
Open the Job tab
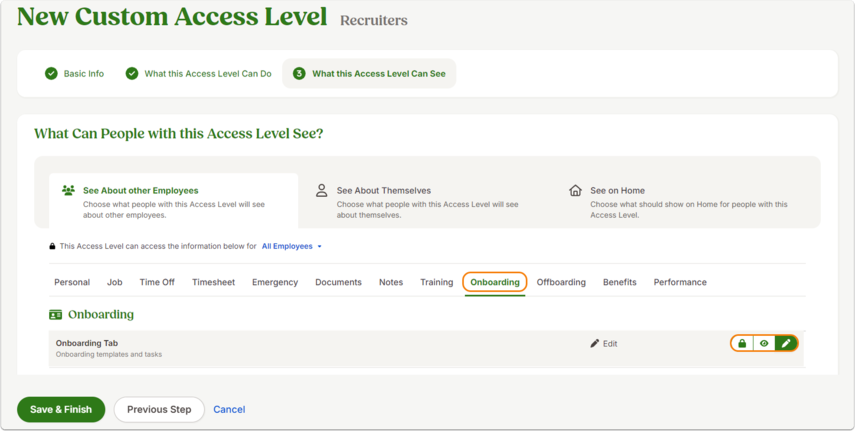[x=115, y=282]
